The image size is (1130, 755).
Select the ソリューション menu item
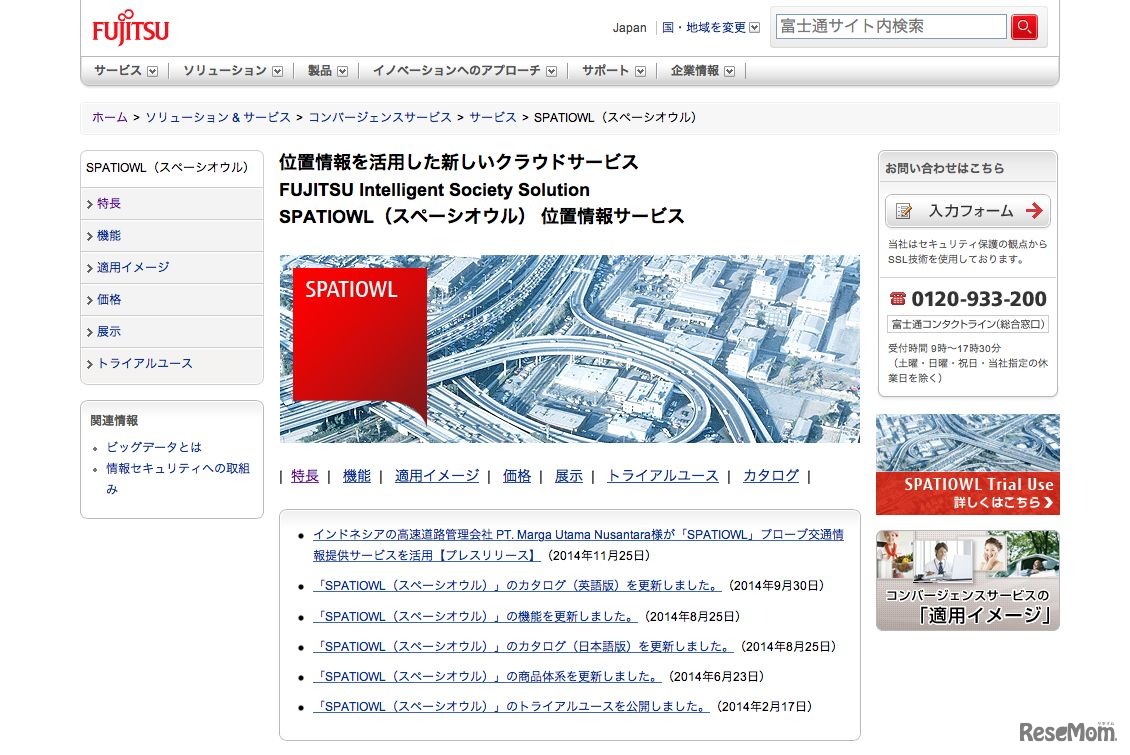226,70
